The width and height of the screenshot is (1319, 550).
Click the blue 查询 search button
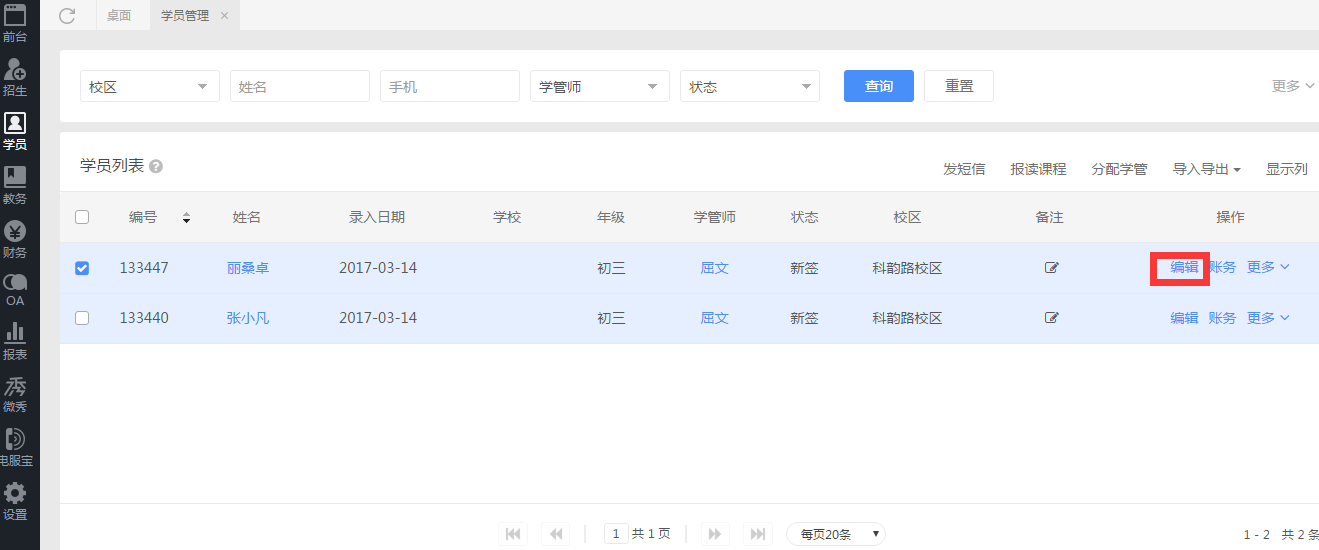(x=879, y=86)
